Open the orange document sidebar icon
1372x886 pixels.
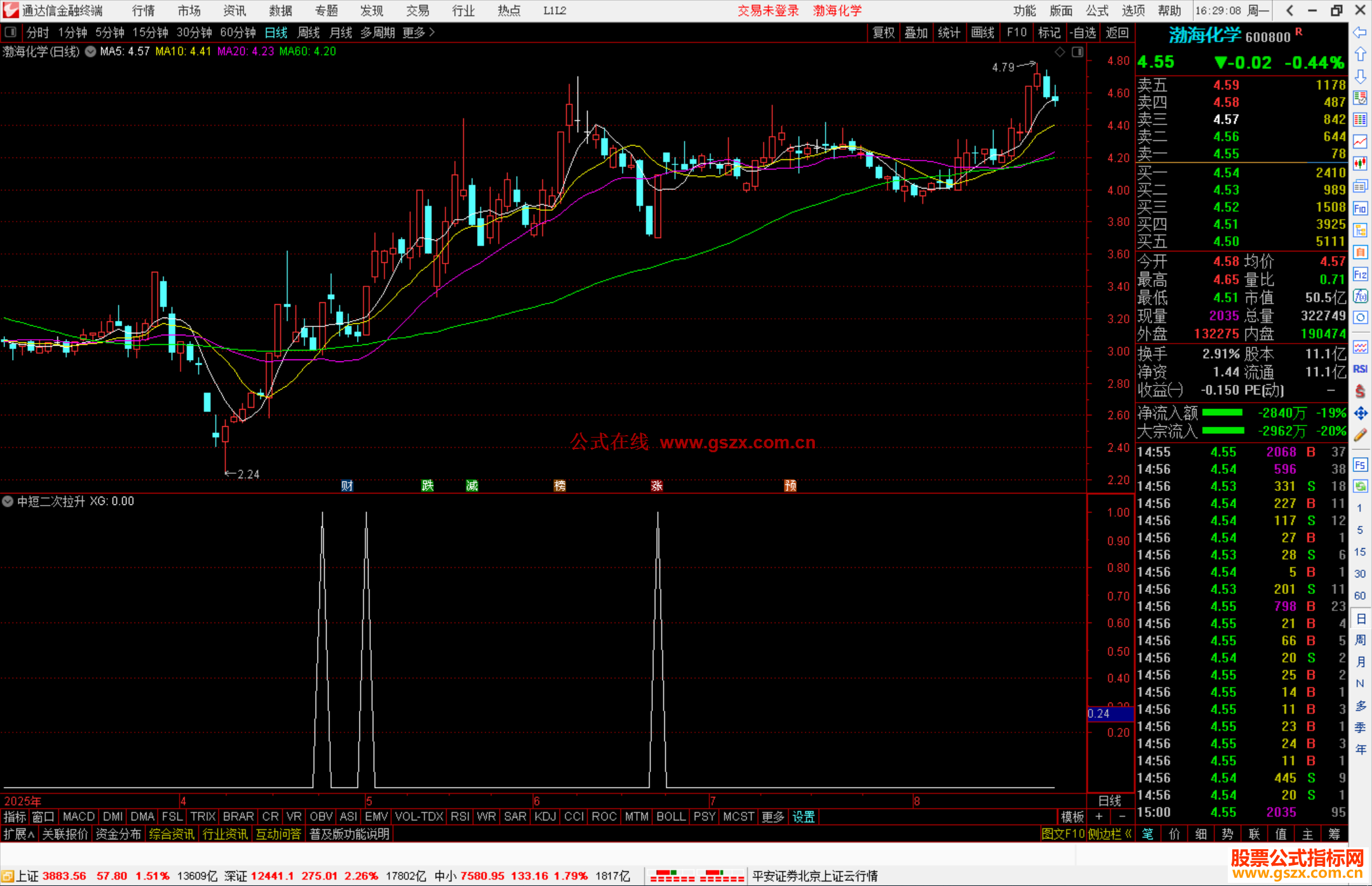(1360, 252)
